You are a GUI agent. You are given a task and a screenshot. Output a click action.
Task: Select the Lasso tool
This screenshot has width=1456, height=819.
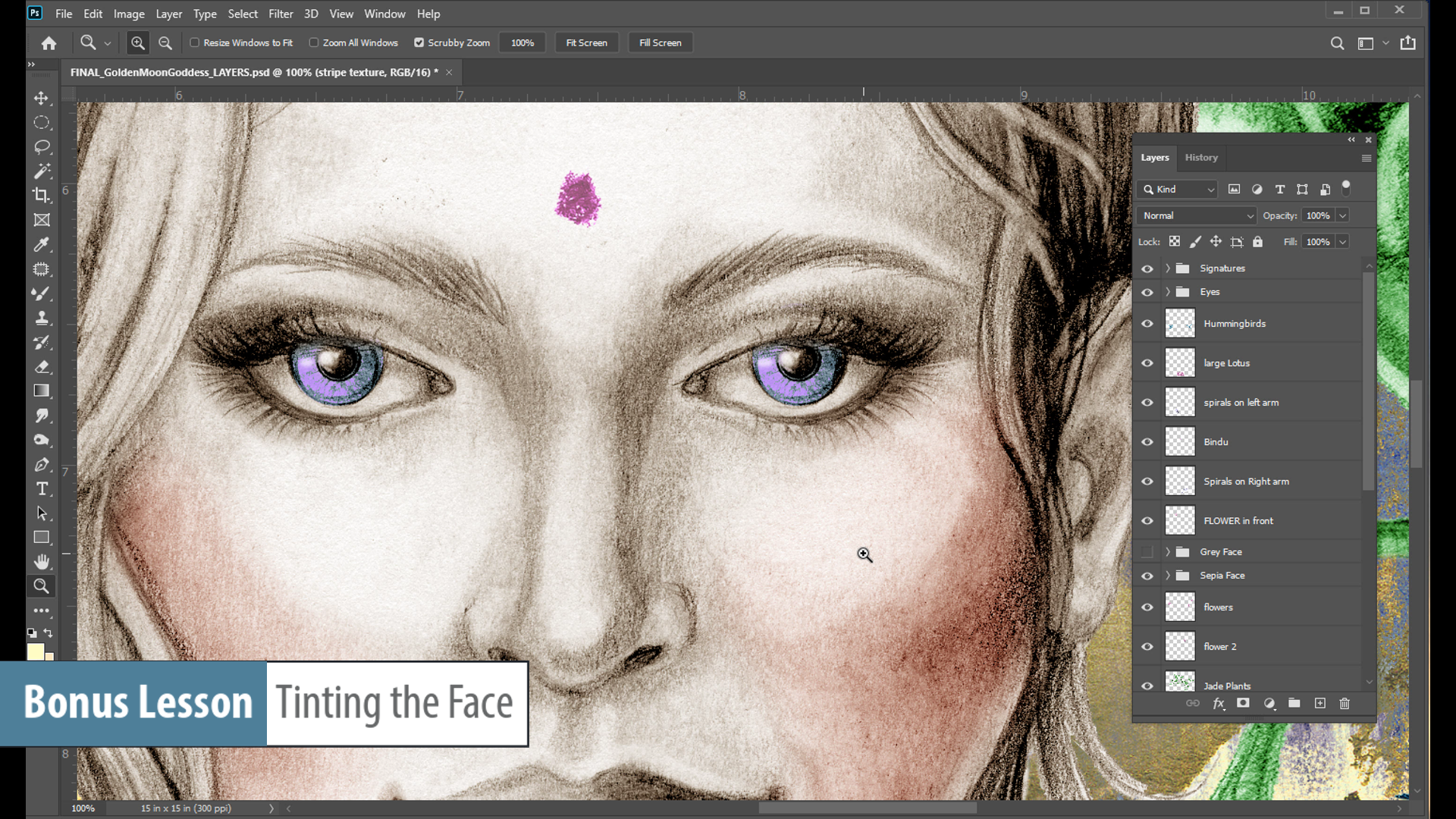[42, 147]
